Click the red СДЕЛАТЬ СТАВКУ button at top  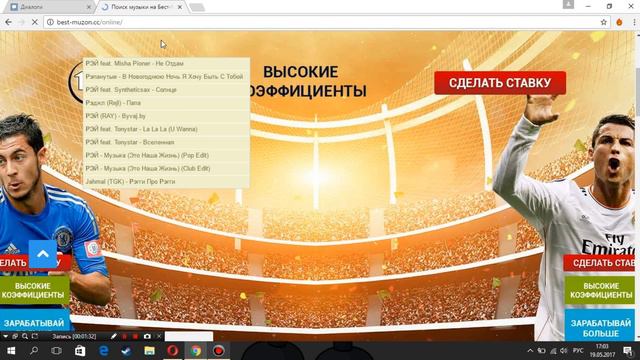coord(500,83)
